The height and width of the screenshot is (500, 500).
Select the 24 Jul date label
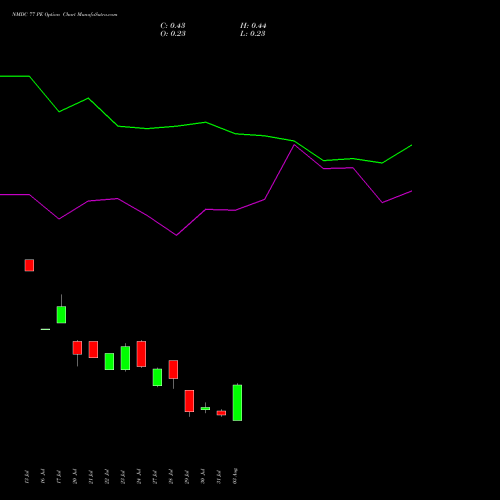click(139, 476)
